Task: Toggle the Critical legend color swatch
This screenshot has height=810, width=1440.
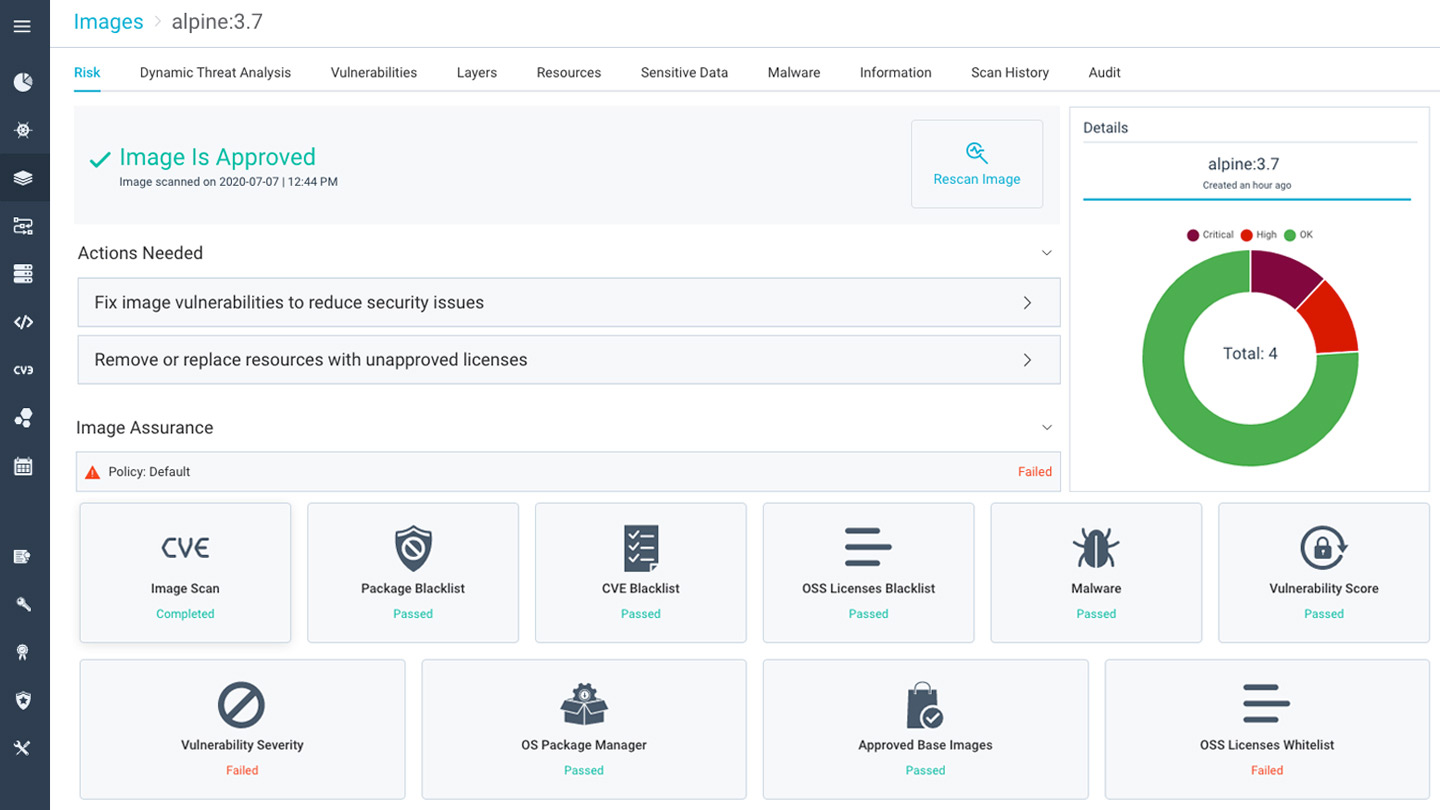Action: coord(1192,235)
